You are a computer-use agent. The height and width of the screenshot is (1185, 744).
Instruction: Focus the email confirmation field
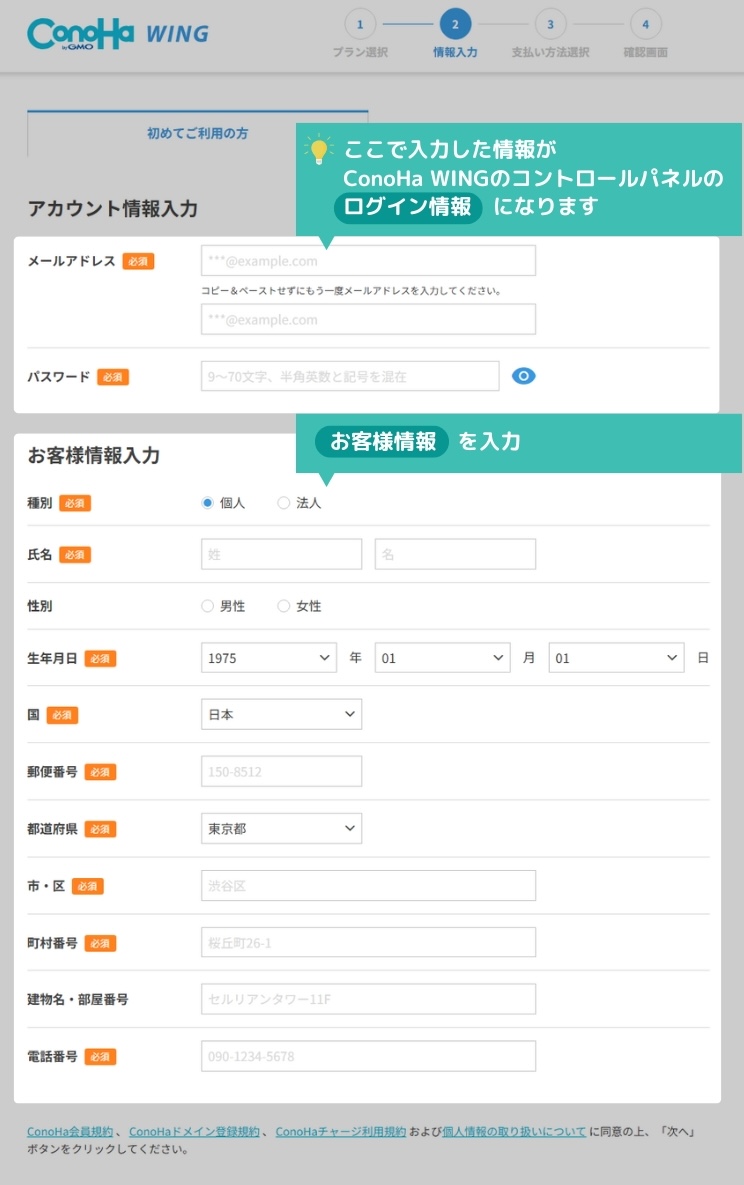point(368,319)
